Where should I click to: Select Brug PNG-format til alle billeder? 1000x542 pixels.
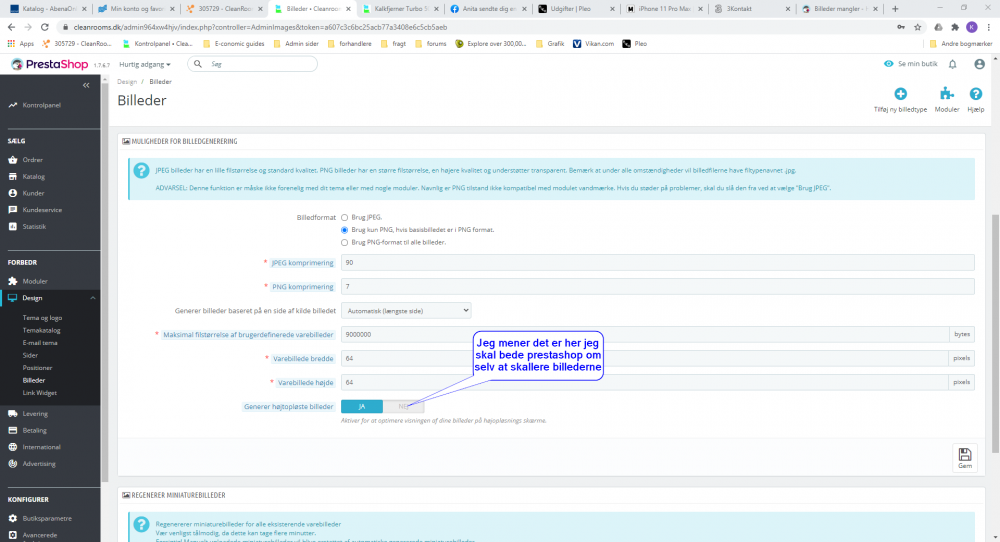tap(344, 242)
